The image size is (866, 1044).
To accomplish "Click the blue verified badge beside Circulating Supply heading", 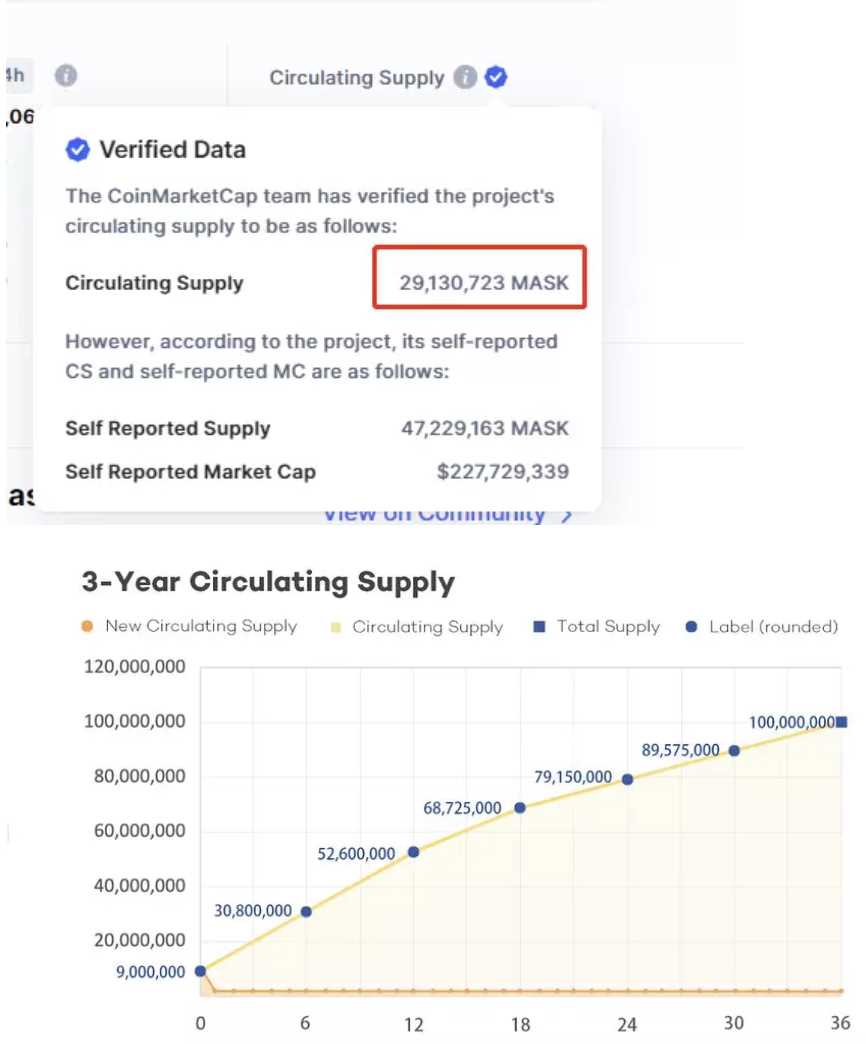I will 496,77.
